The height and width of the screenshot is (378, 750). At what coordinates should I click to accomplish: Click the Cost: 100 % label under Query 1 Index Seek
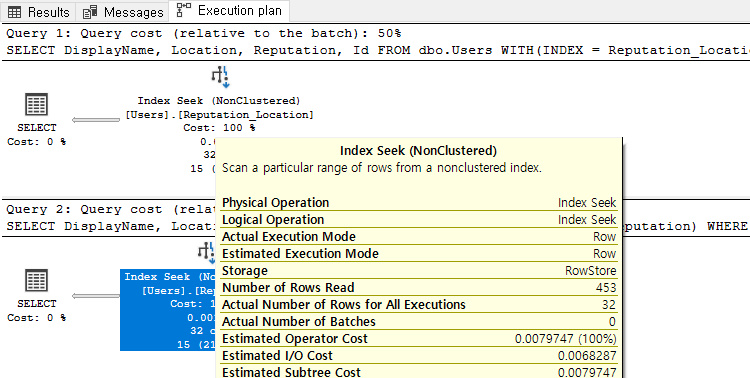pos(219,128)
